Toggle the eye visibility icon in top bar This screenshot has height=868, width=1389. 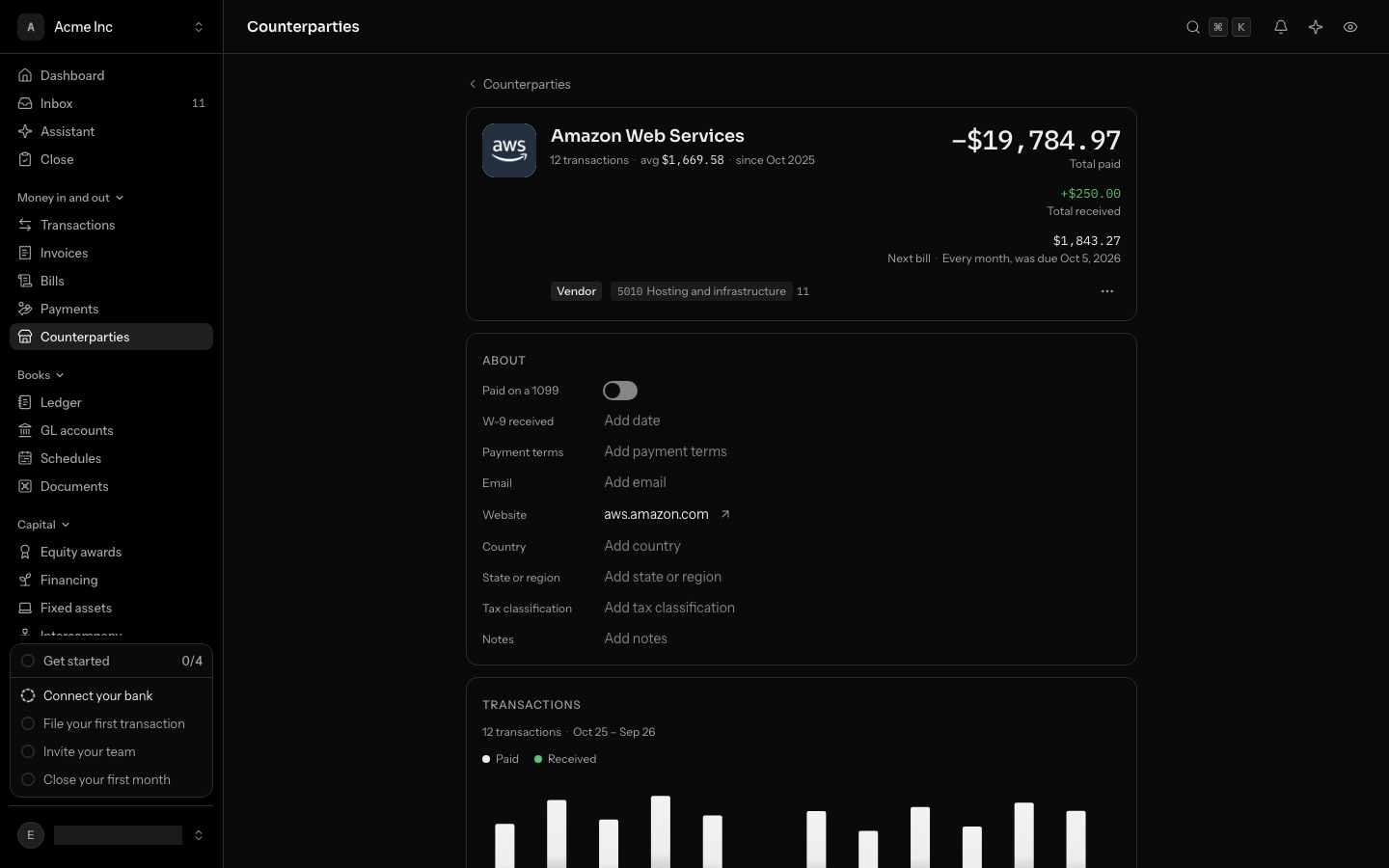pos(1350,27)
